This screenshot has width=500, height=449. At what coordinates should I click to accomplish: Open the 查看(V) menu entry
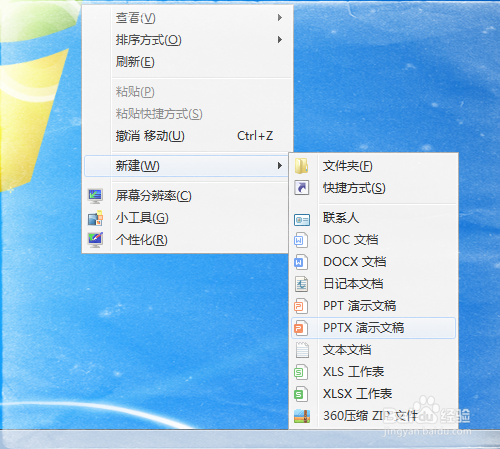point(187,18)
